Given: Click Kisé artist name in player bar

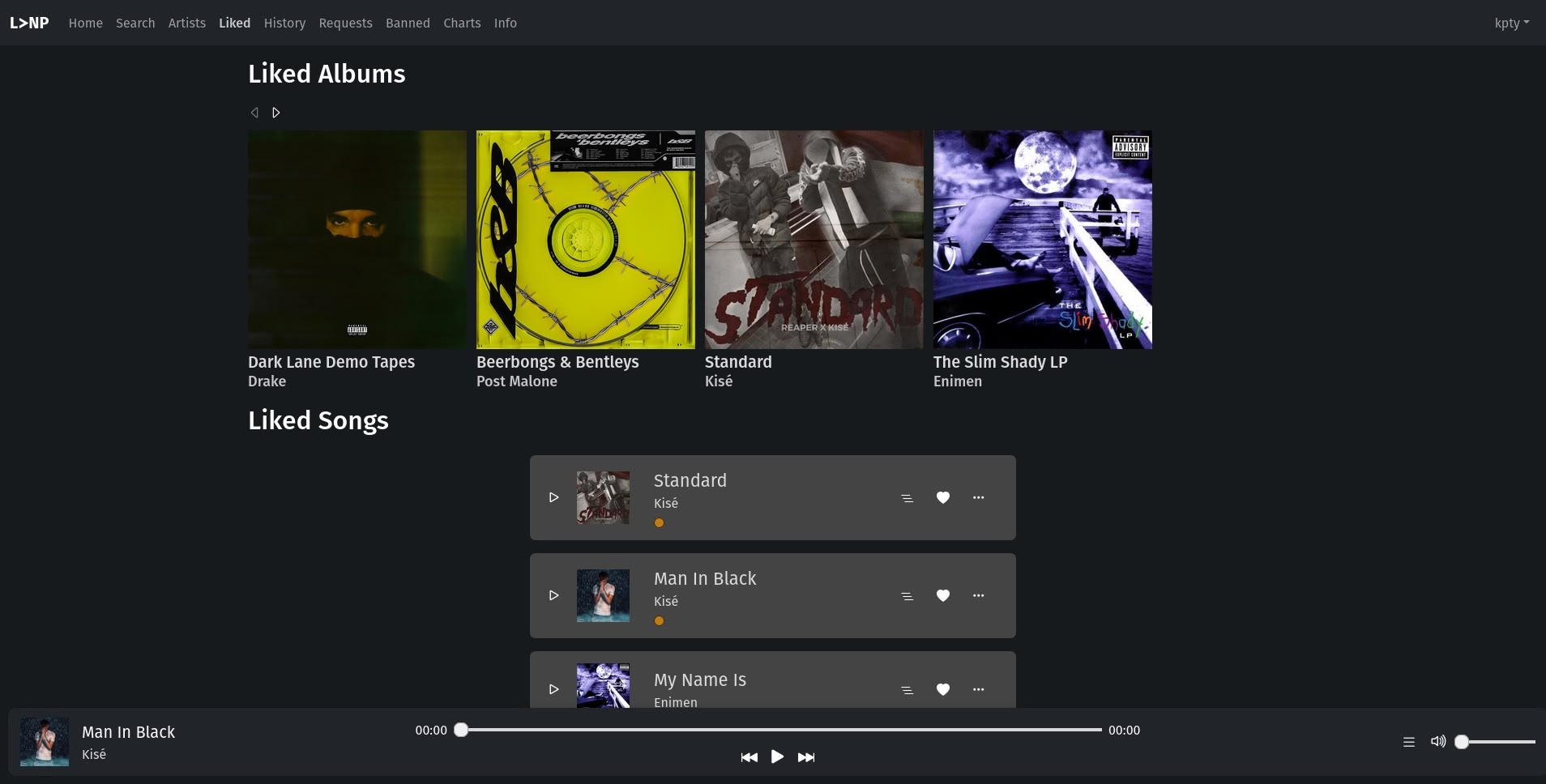Looking at the screenshot, I should click(94, 755).
